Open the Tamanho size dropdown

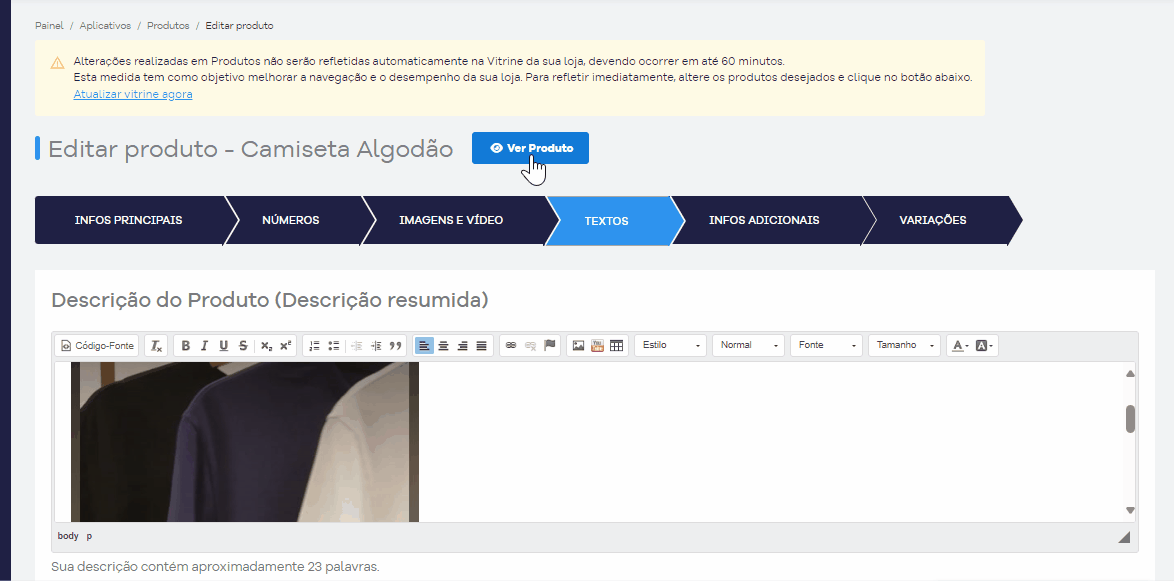904,345
